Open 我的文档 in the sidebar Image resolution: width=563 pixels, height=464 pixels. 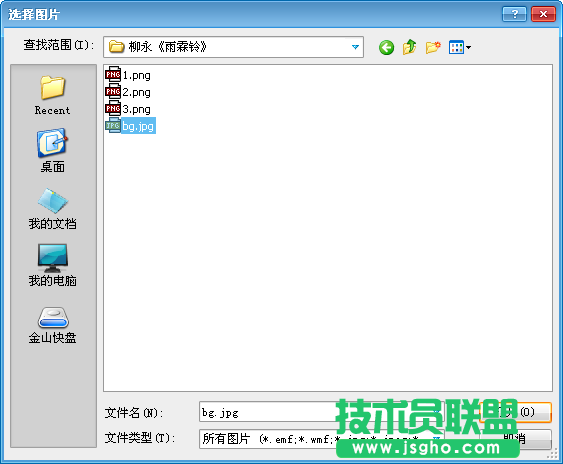coord(52,209)
